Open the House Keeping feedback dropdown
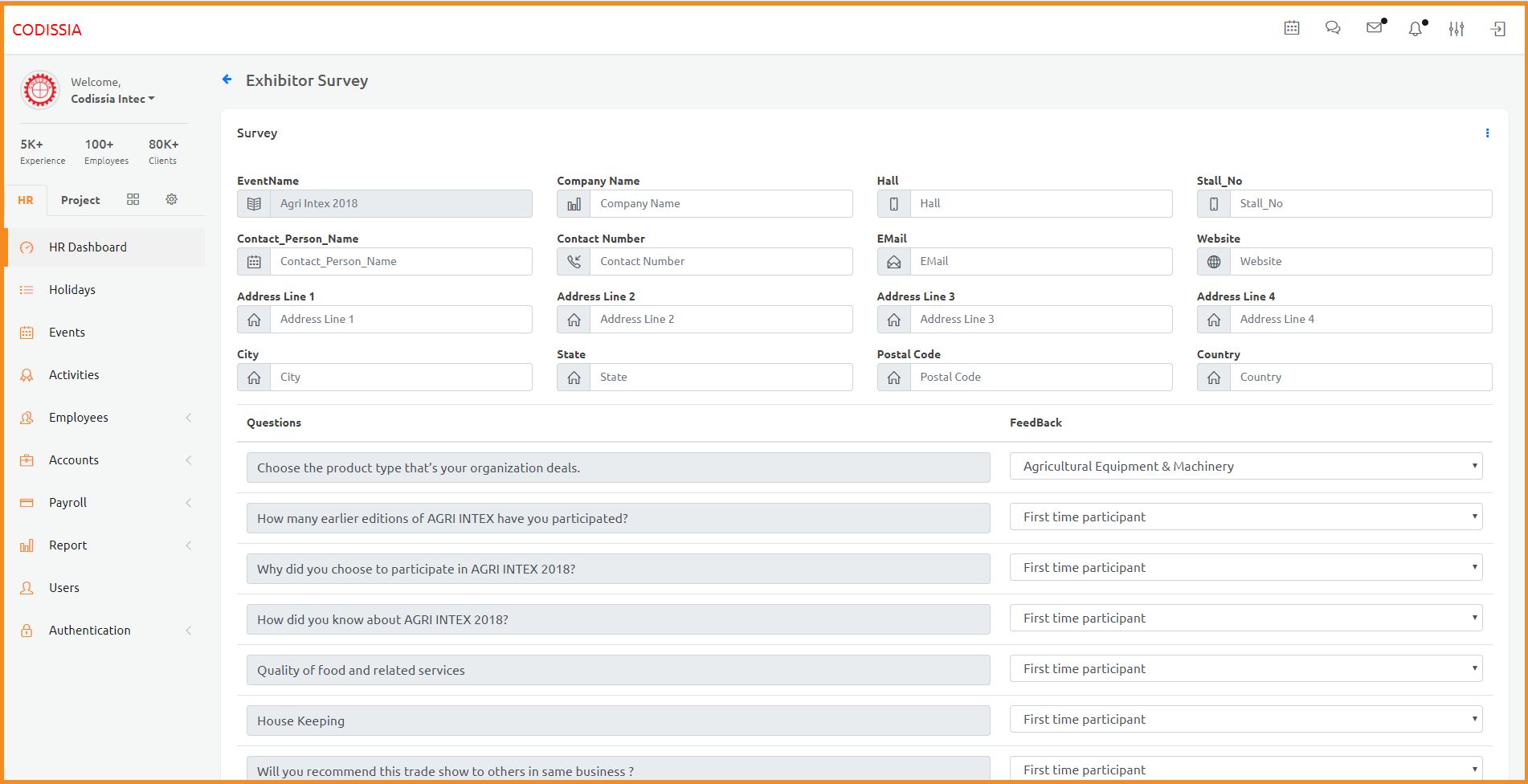The width and height of the screenshot is (1528, 784). pyautogui.click(x=1245, y=720)
